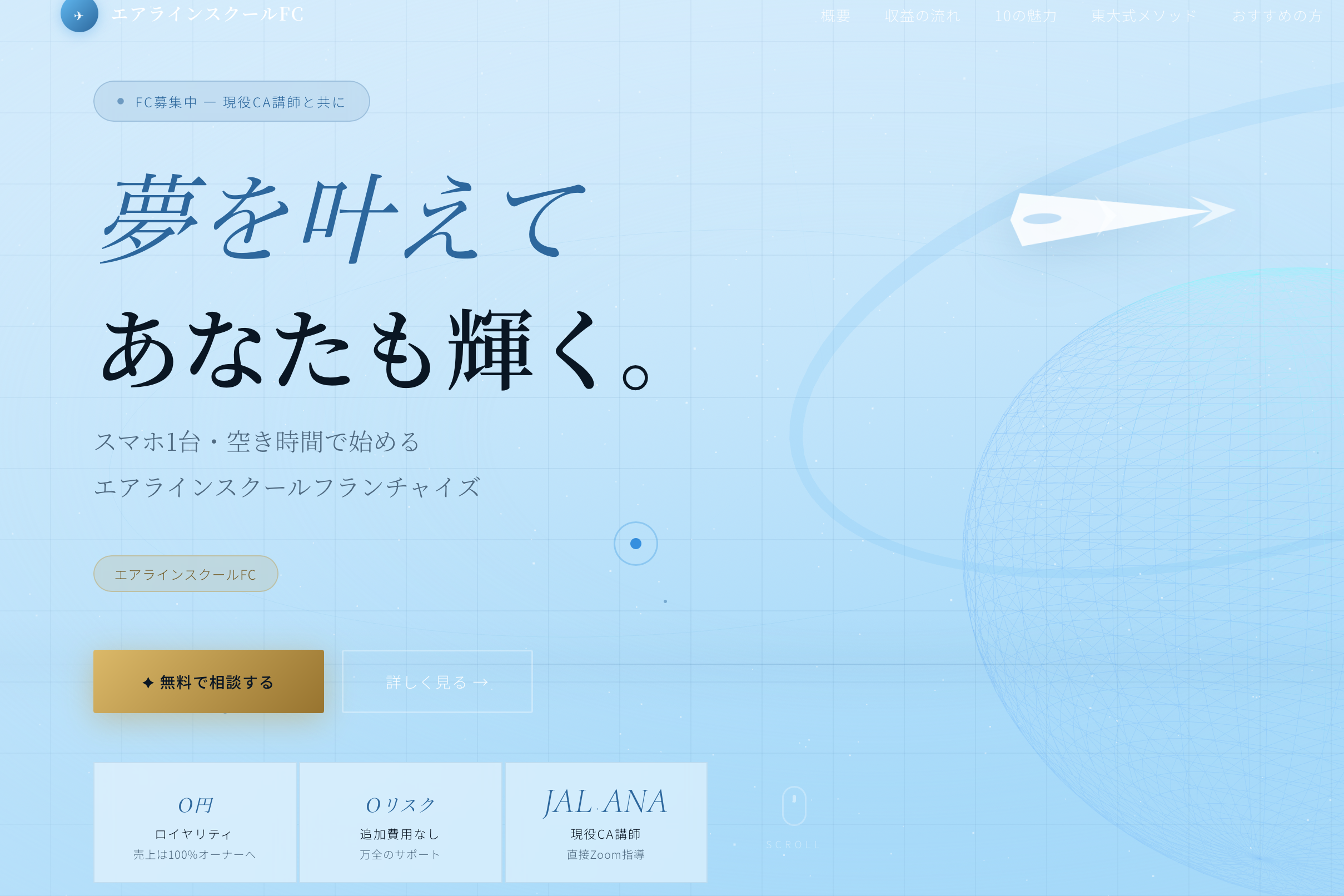Click the SCROLL label text

pyautogui.click(x=793, y=844)
